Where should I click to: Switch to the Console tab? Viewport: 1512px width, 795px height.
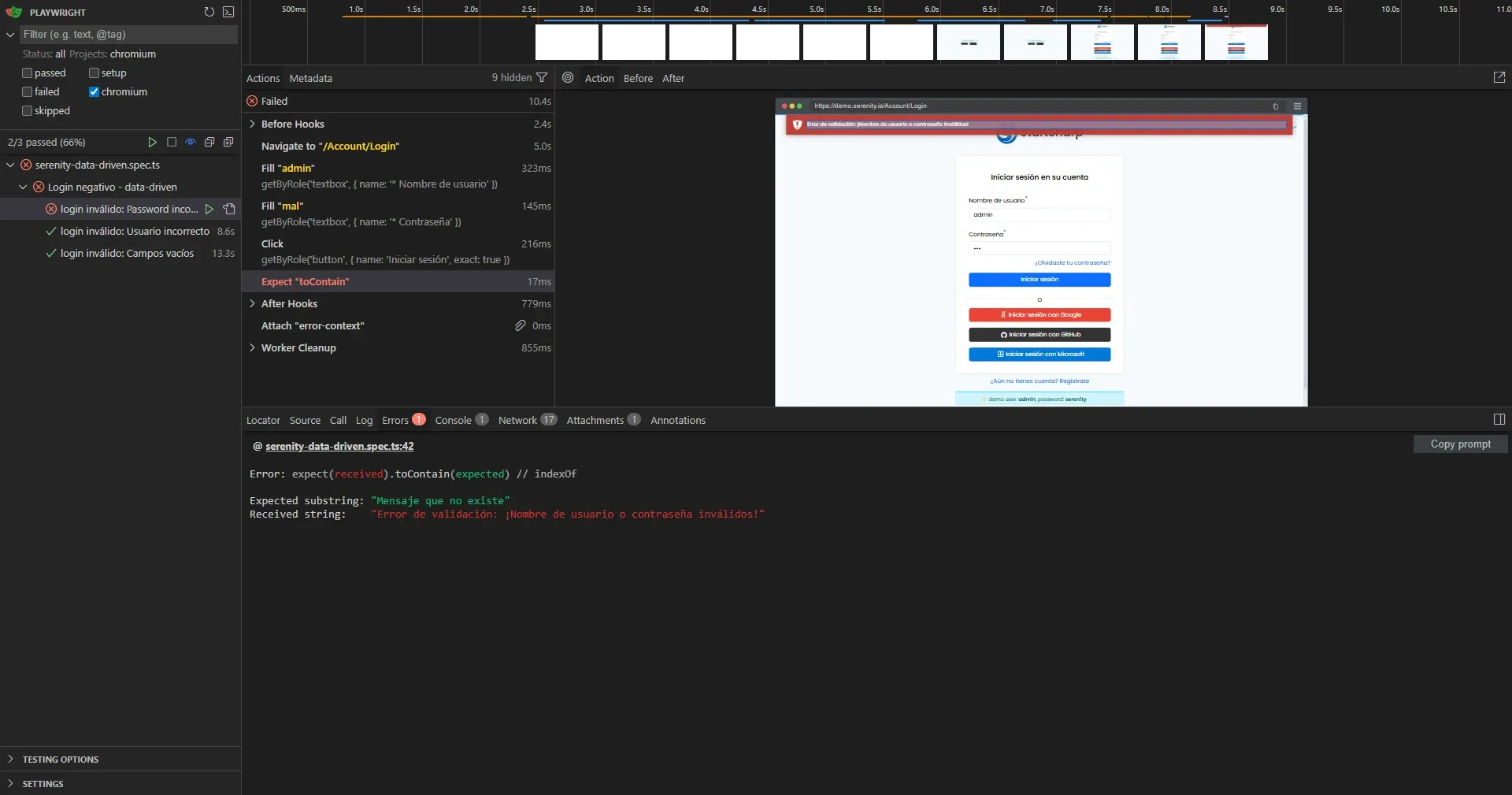pyautogui.click(x=454, y=420)
